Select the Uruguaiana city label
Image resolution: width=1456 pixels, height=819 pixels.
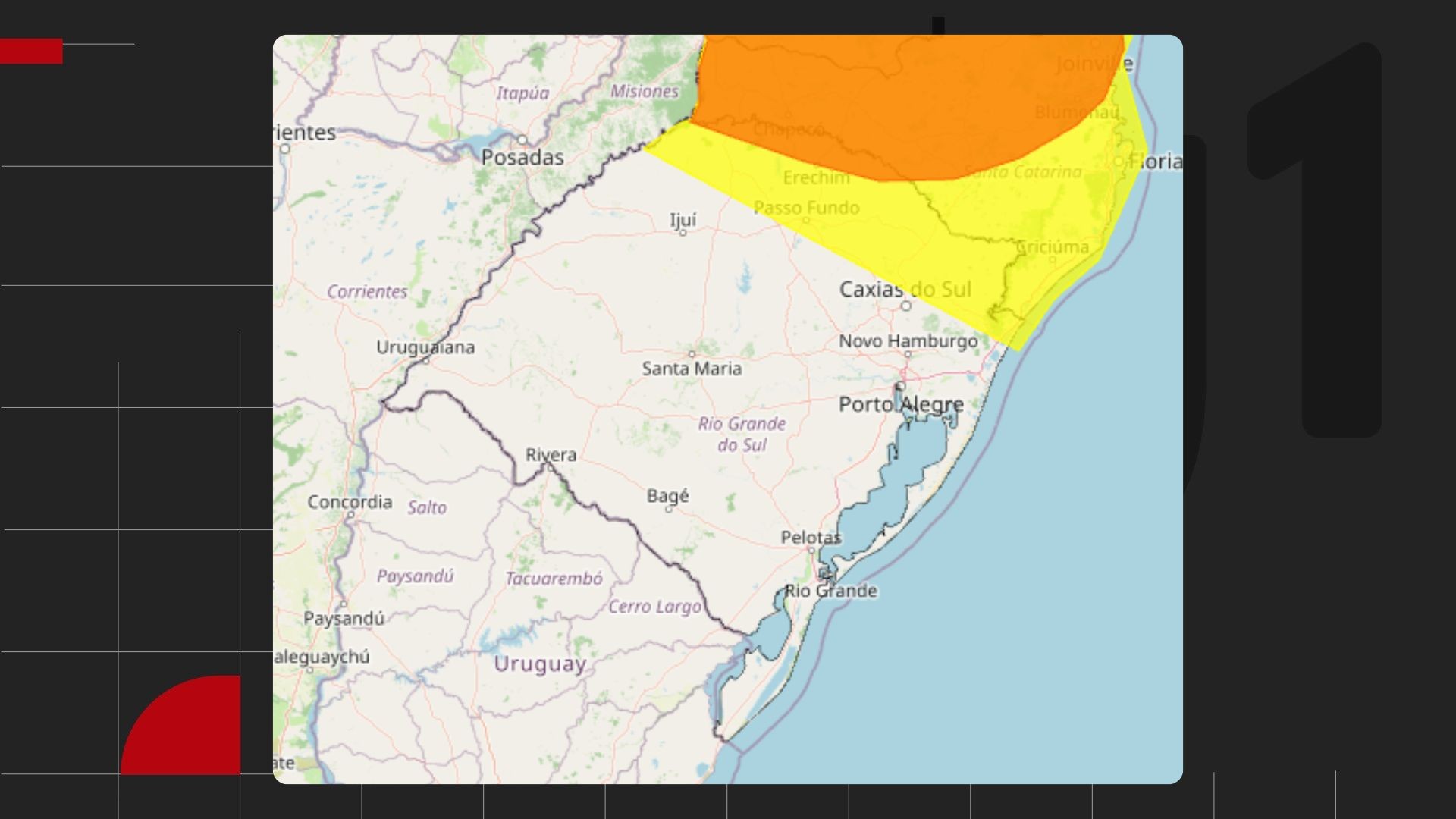click(425, 347)
